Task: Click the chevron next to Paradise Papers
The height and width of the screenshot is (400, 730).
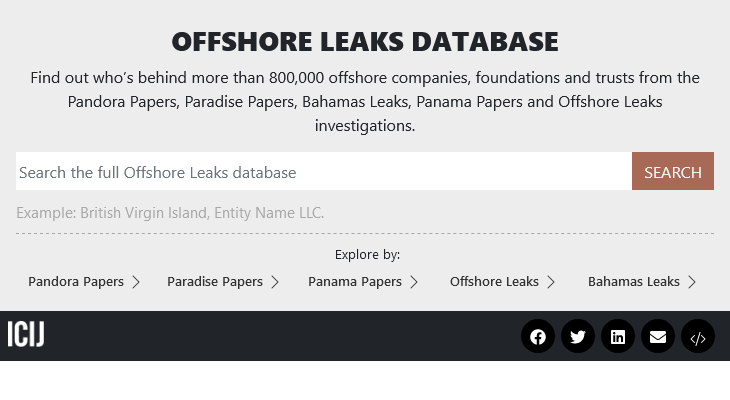Action: coord(275,282)
